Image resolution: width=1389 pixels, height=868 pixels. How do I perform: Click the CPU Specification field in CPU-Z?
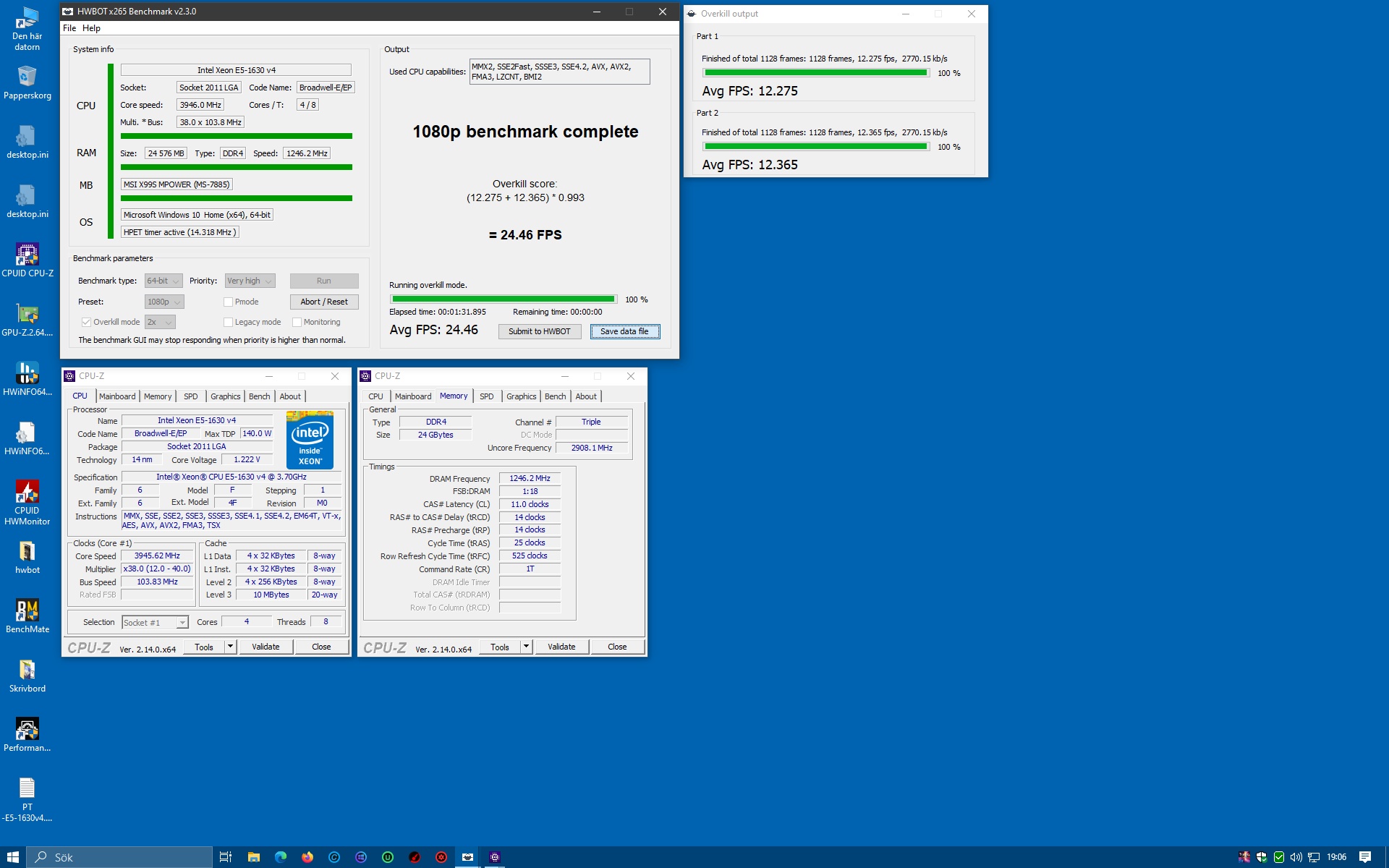[x=231, y=477]
